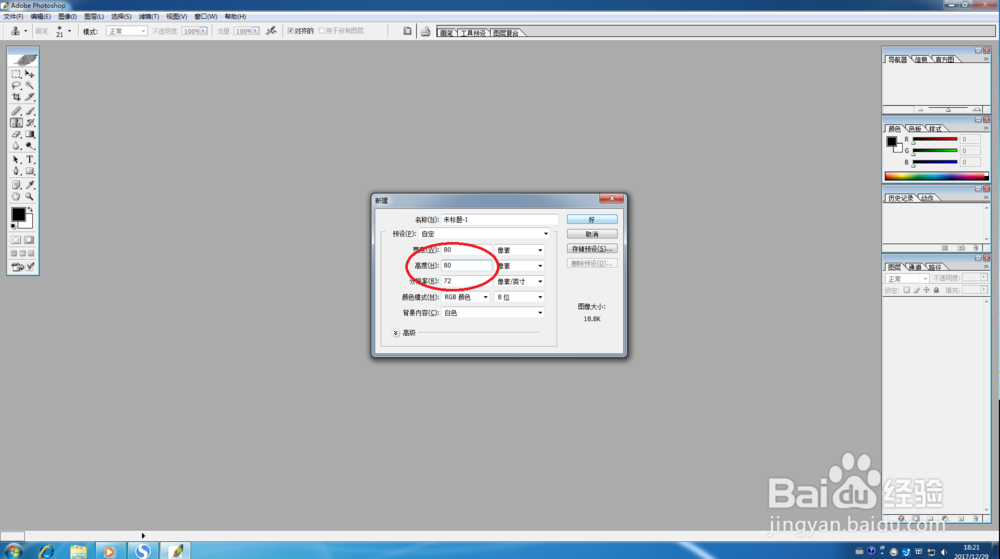Select the Type tool

(29, 159)
